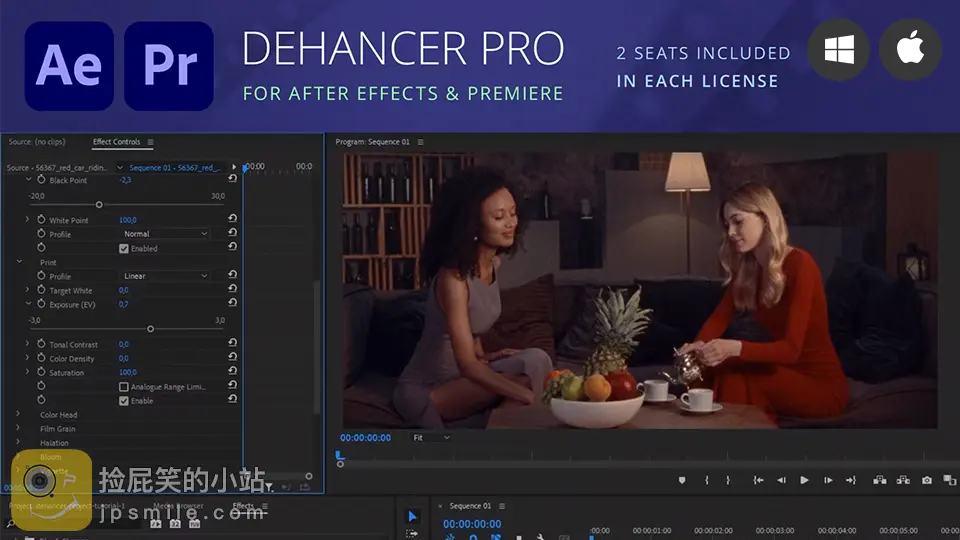960x540 pixels.
Task: Go to Out point in the Program monitor
Action: point(851,480)
